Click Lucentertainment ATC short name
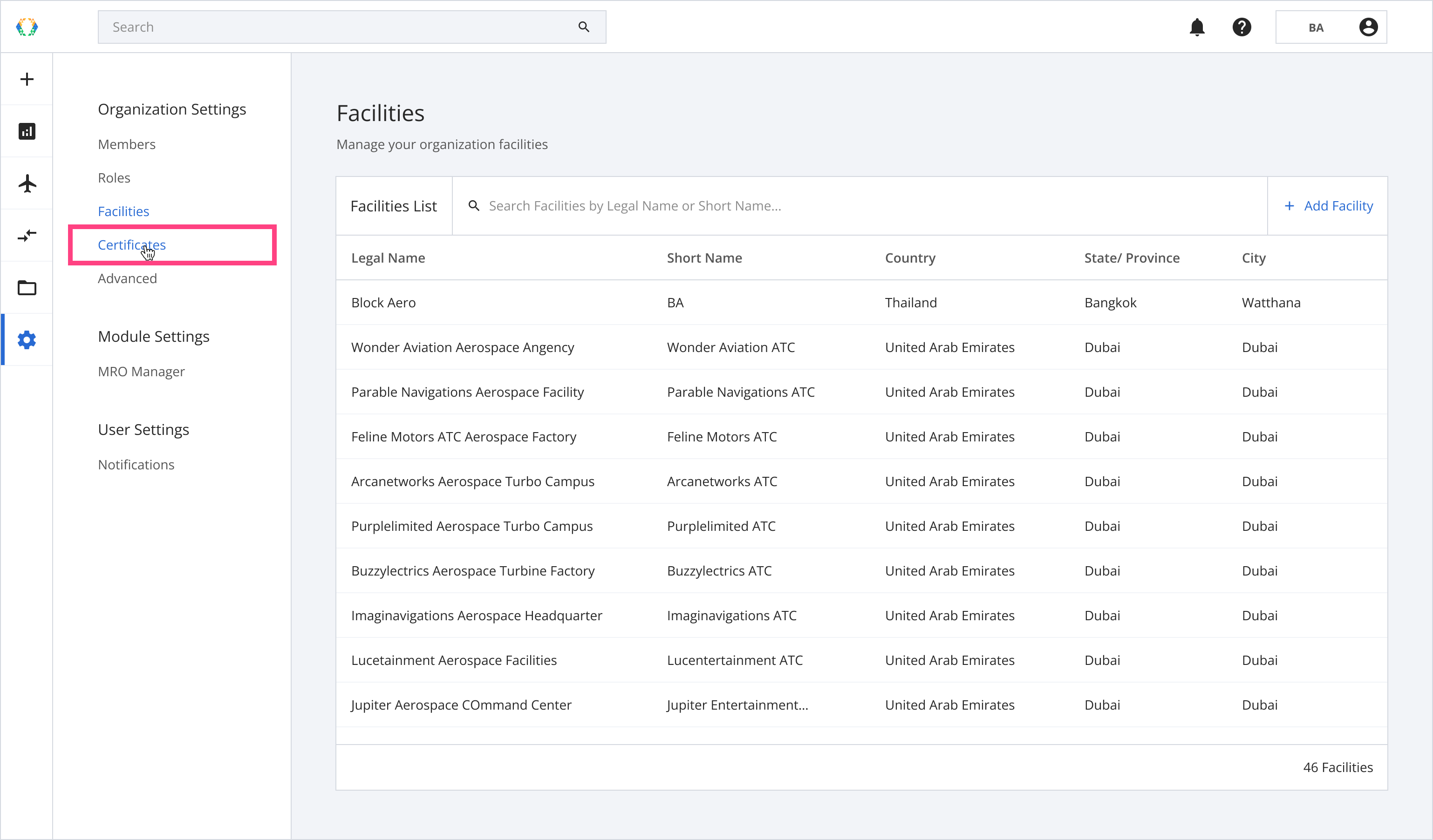Viewport: 1433px width, 840px height. (x=735, y=660)
